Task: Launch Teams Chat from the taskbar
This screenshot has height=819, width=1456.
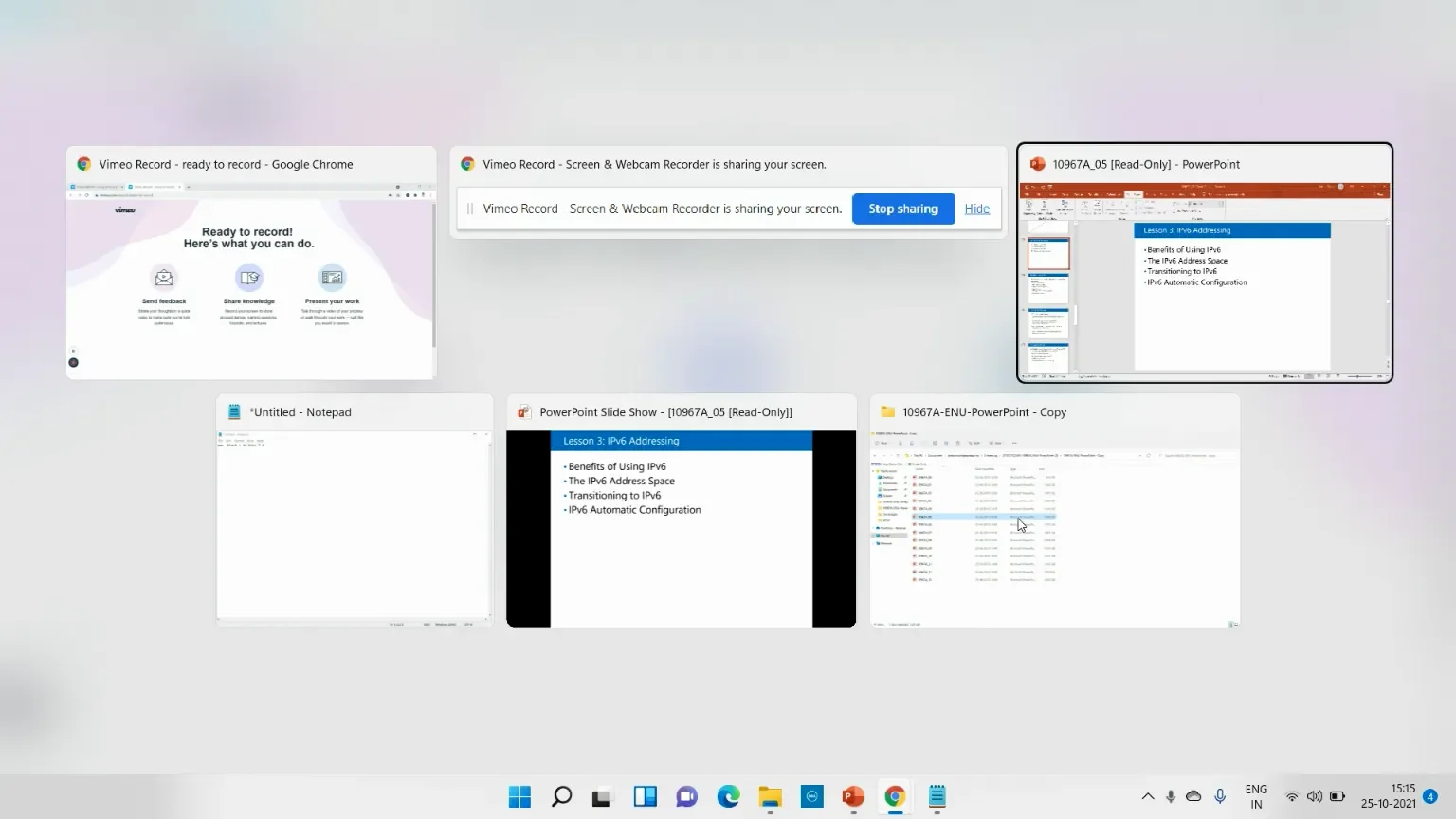Action: click(x=687, y=797)
